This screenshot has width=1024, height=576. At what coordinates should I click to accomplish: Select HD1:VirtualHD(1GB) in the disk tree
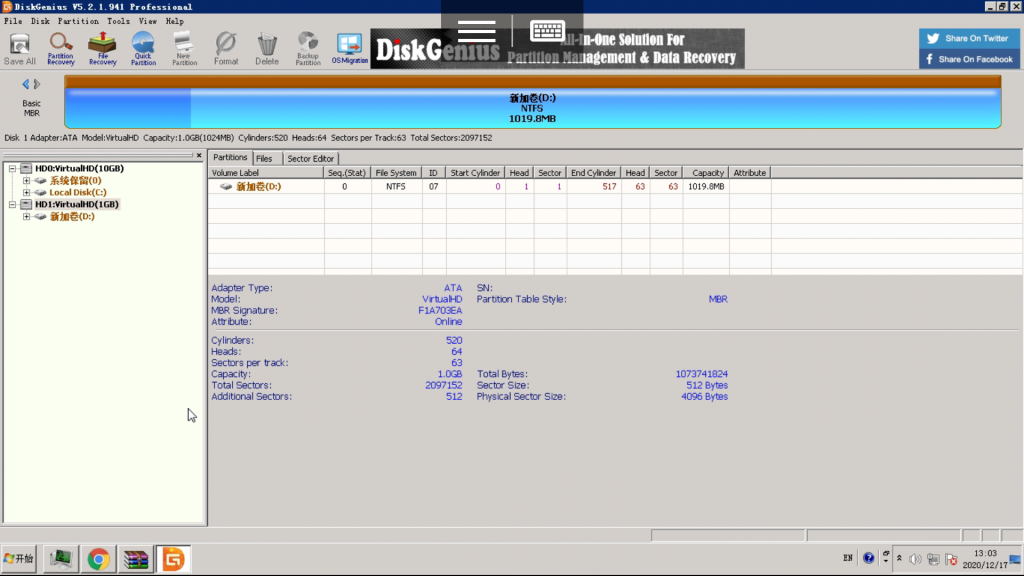tap(76, 204)
